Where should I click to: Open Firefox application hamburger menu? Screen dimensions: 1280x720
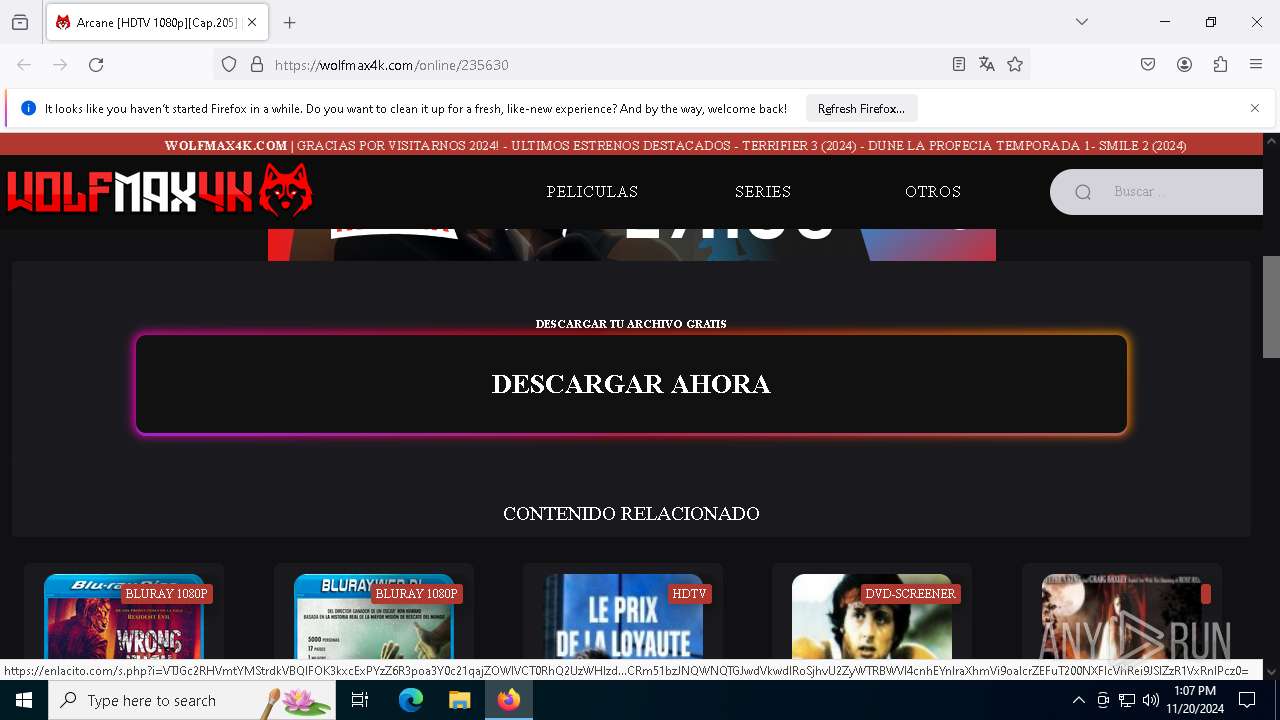pos(1256,65)
